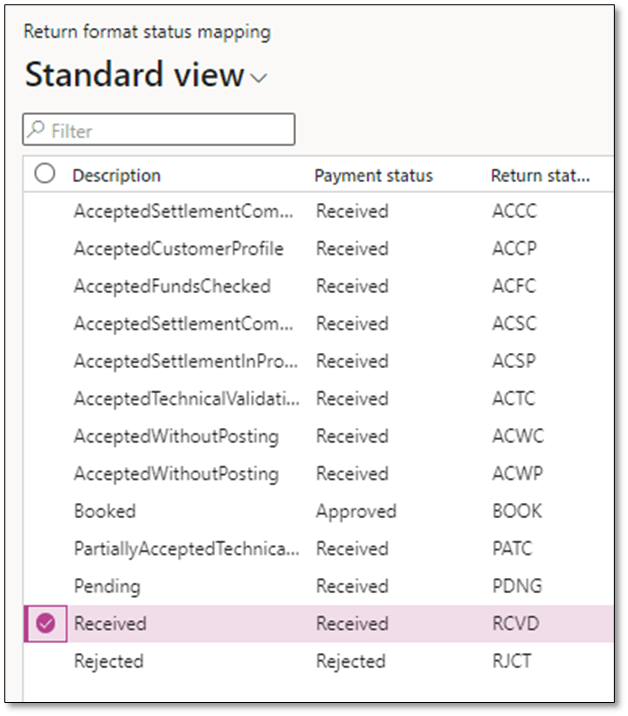Screen dimensions: 628x716
Task: Click the Standard view title
Action: (x=135, y=75)
